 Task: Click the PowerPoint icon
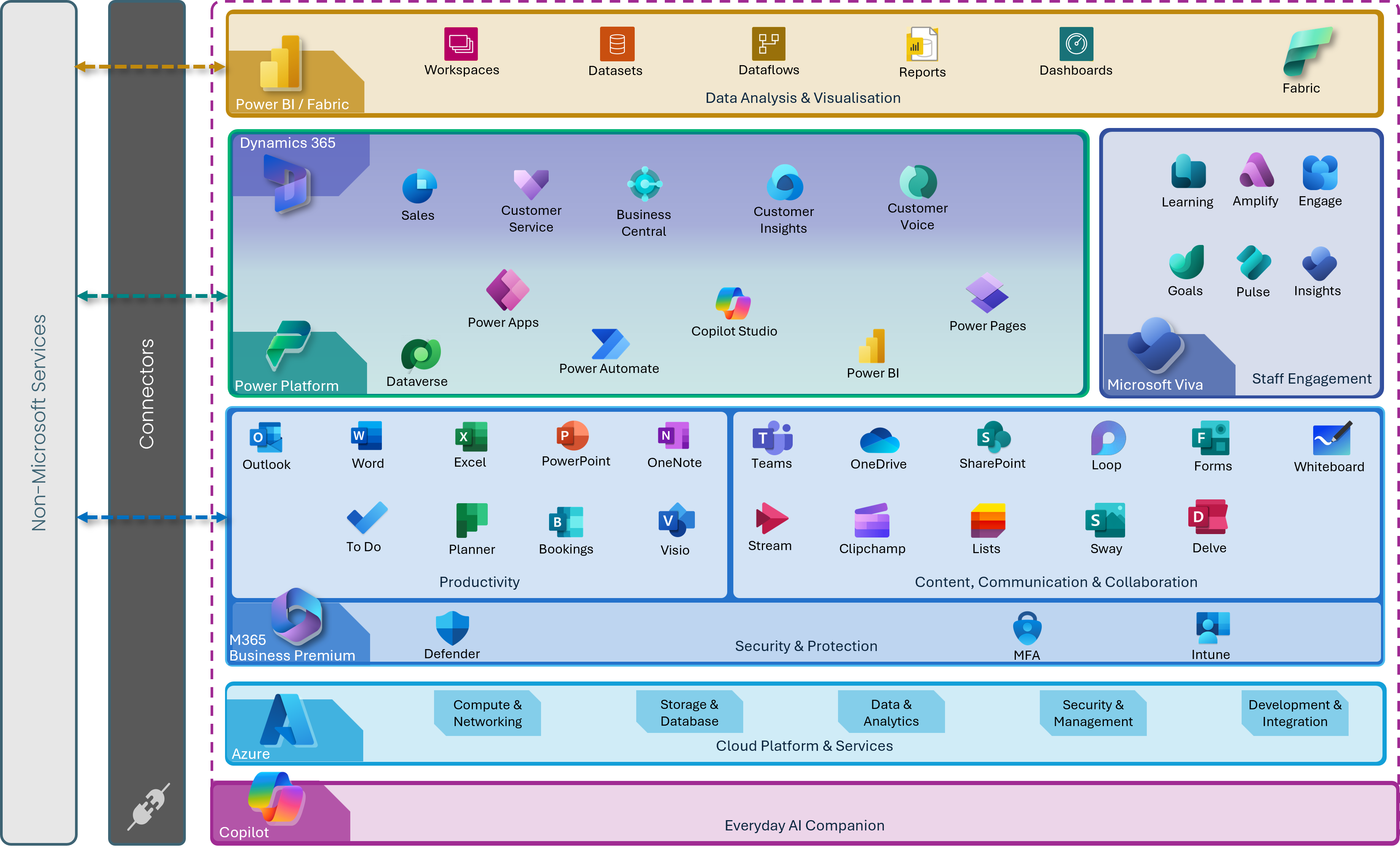click(x=572, y=435)
